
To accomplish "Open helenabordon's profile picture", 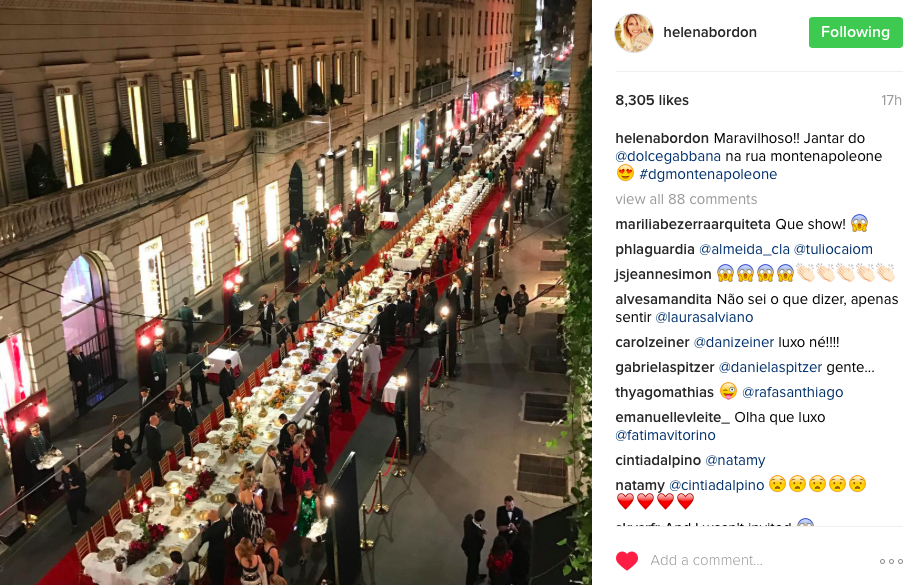I will coord(634,32).
